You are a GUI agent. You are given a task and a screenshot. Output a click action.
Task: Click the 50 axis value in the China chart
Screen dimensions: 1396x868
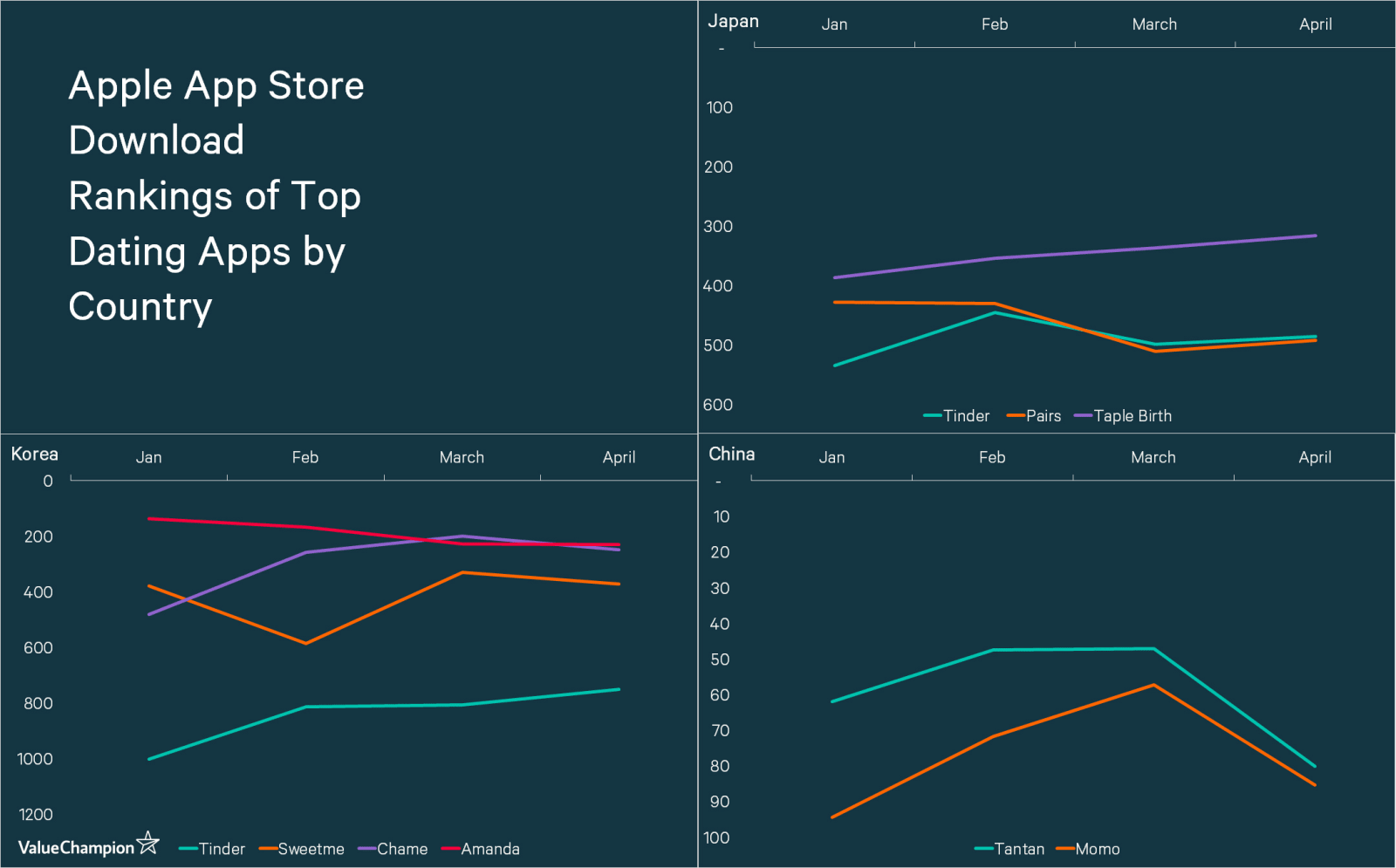[720, 660]
